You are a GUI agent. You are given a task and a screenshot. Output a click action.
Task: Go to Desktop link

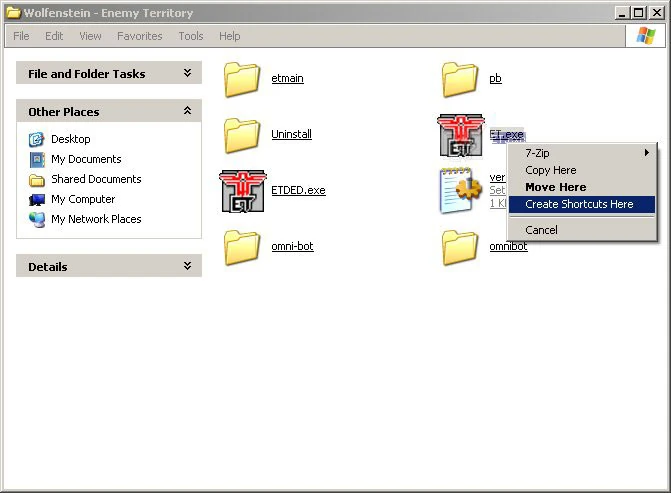click(71, 139)
